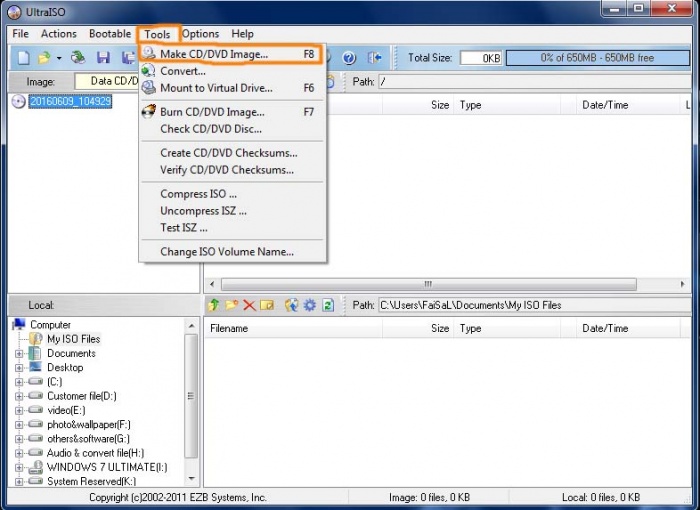Expand the Documents tree node
The height and width of the screenshot is (510, 700).
[19, 353]
